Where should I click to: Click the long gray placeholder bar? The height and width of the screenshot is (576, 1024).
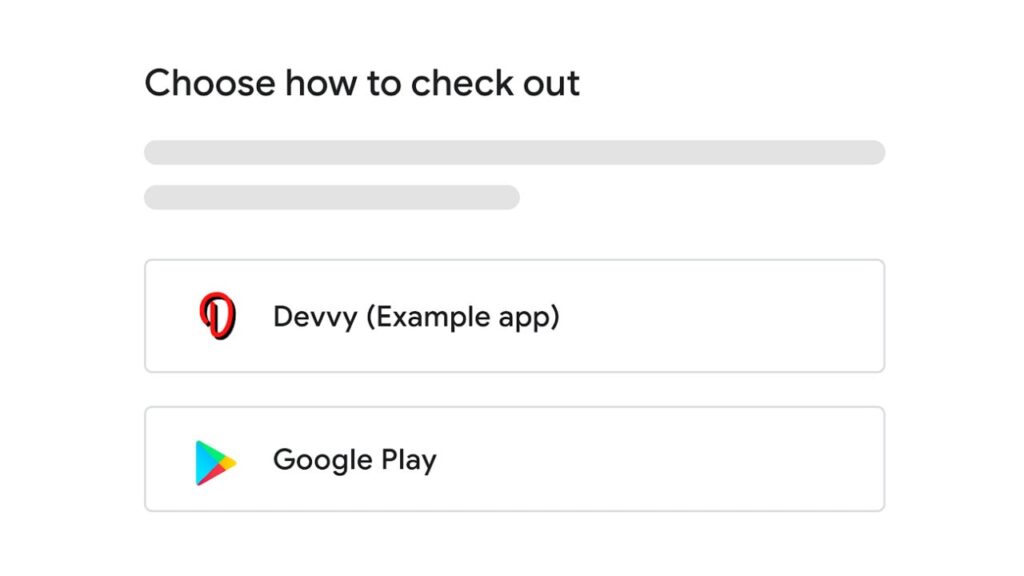514,152
